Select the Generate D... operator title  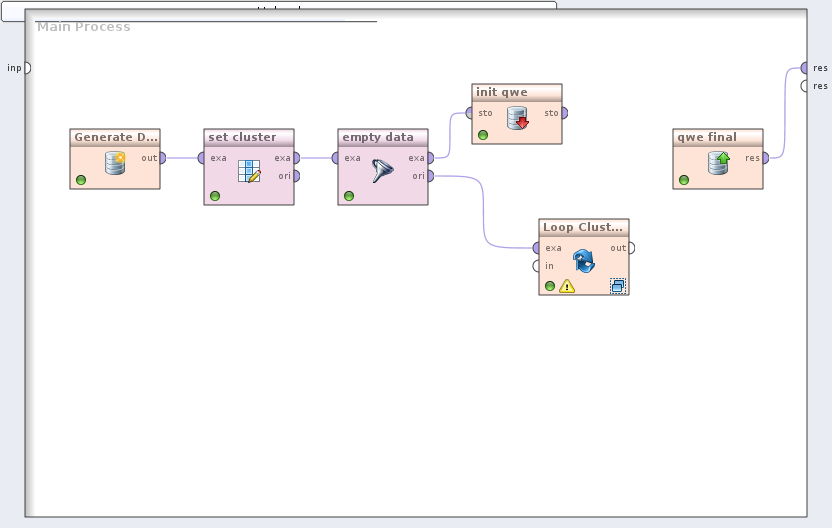116,137
